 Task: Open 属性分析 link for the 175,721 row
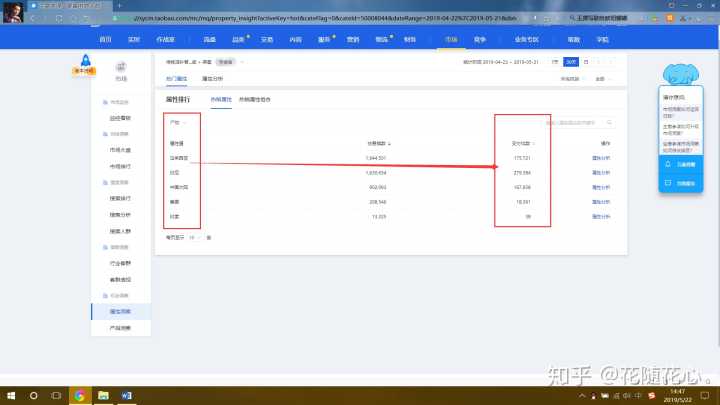tap(601, 158)
